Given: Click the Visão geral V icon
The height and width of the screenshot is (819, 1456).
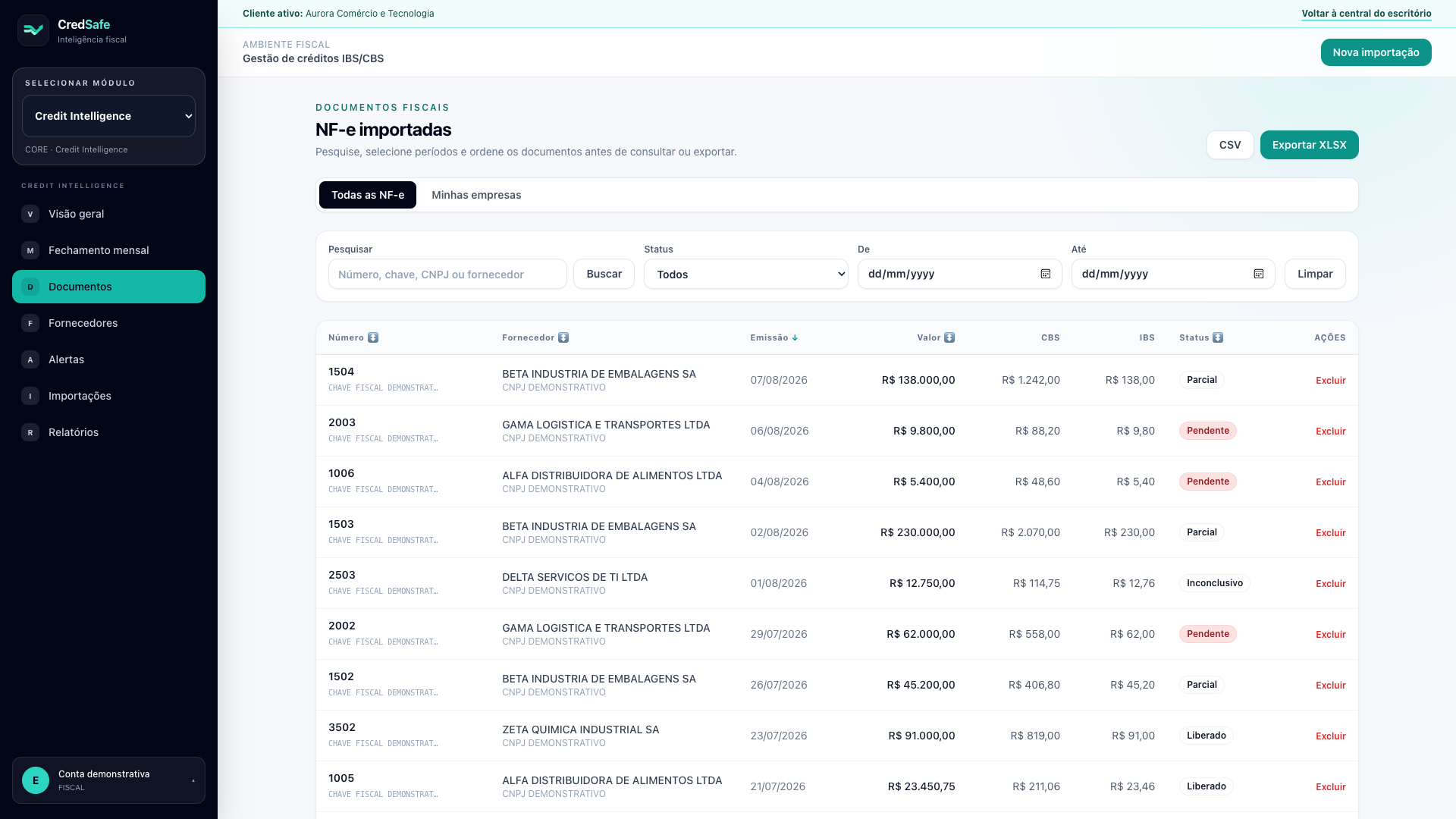Looking at the screenshot, I should click(x=30, y=214).
